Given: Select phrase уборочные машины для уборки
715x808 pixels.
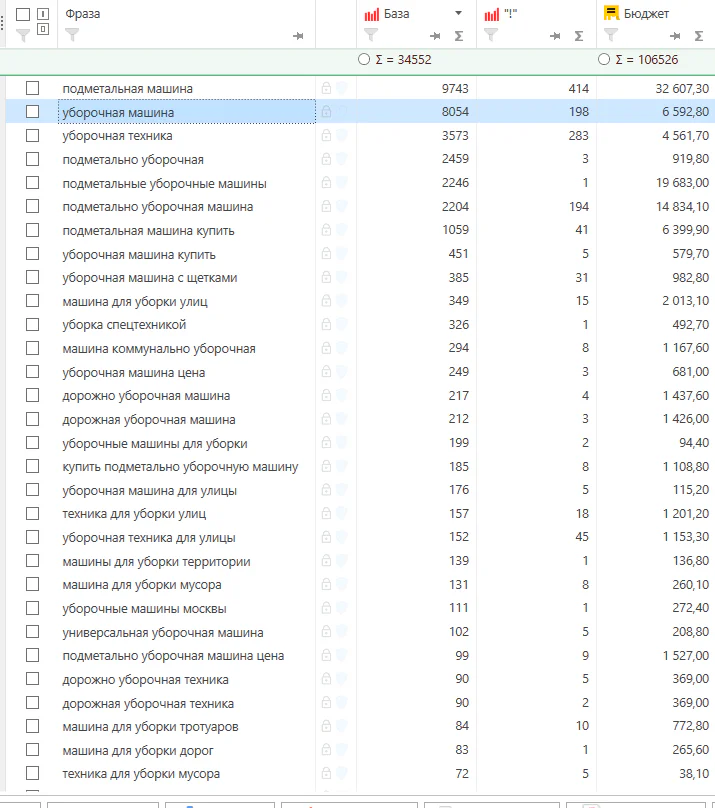Looking at the screenshot, I should 155,444.
